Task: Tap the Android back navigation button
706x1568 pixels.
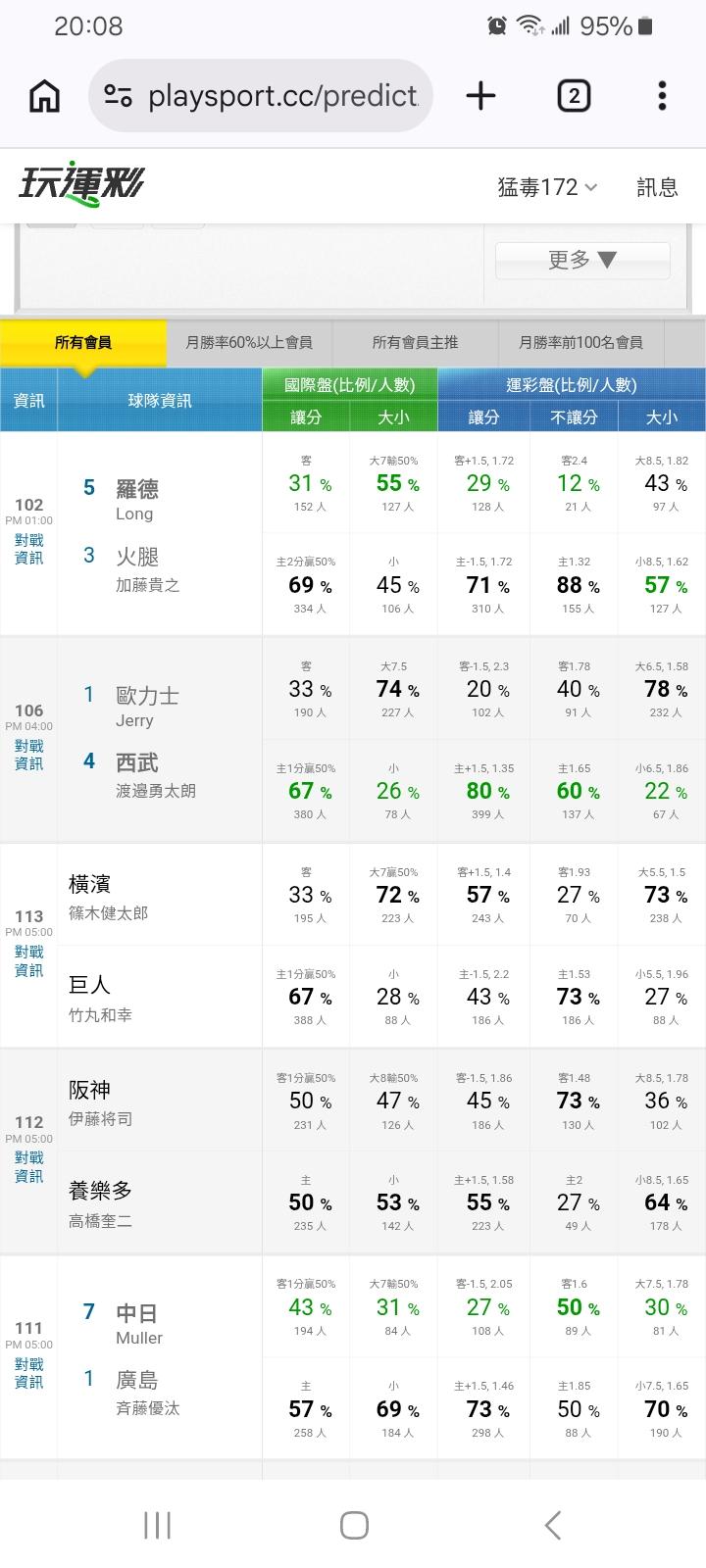Action: coord(553,1525)
